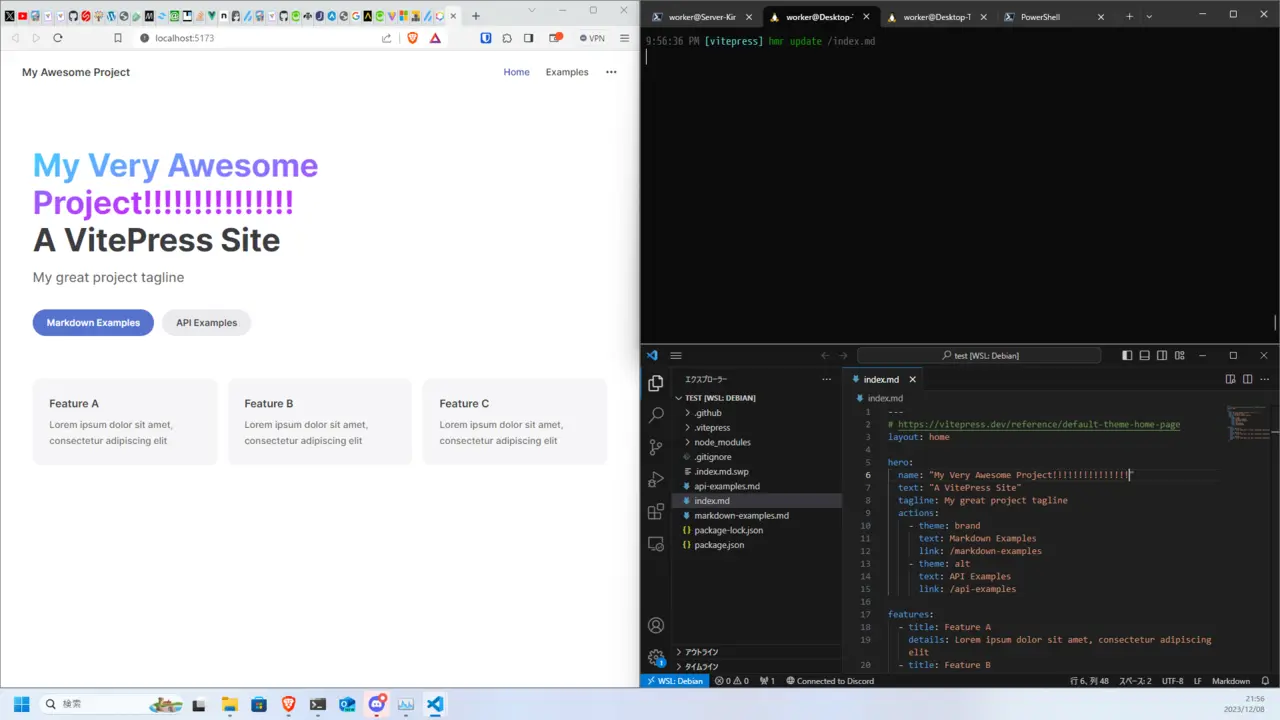Toggle VS Code bottom panel
Image resolution: width=1280 pixels, height=720 pixels.
point(1145,355)
